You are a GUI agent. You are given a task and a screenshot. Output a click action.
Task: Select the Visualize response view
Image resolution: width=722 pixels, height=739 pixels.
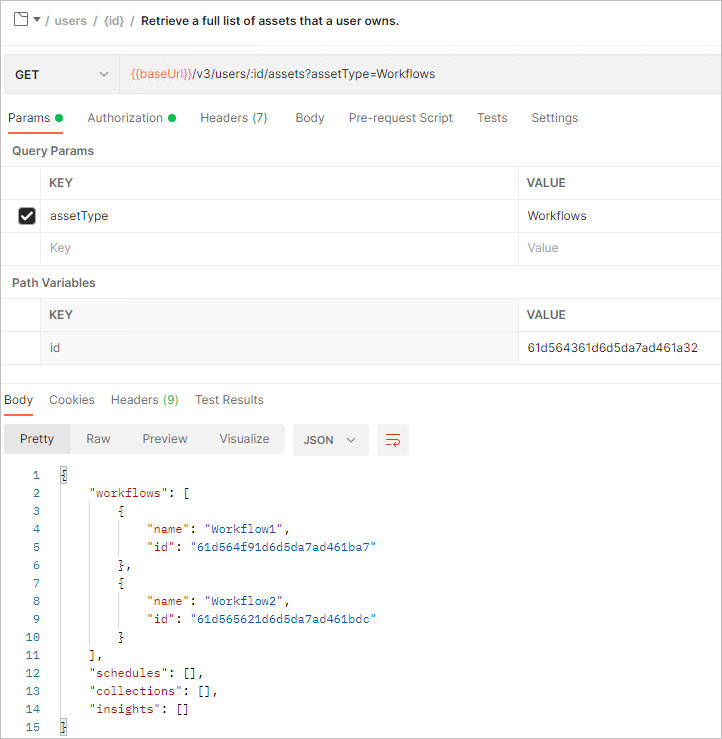(244, 439)
